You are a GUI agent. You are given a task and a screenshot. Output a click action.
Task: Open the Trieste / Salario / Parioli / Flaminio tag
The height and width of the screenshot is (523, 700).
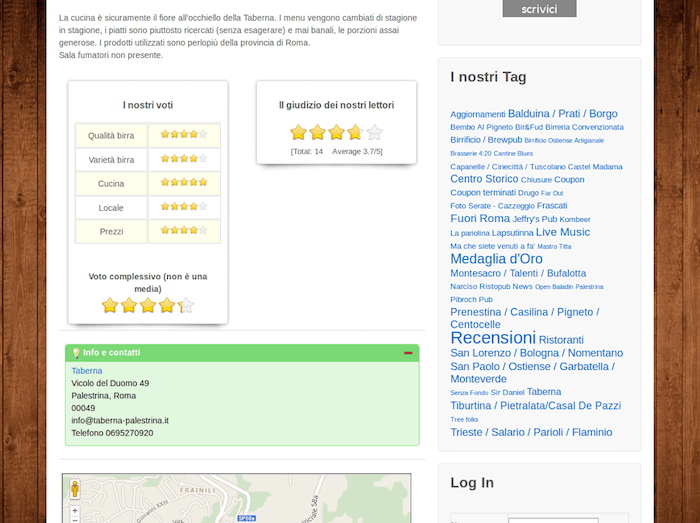tap(531, 432)
